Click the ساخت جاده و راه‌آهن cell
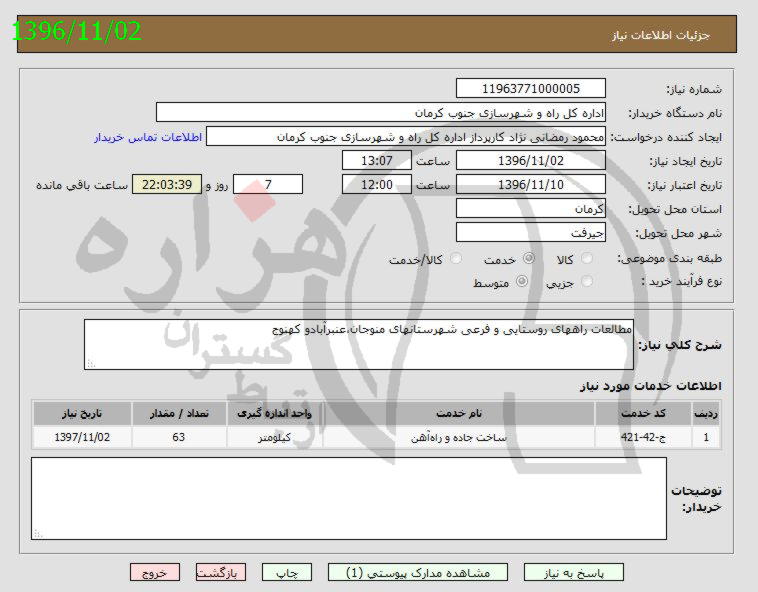The height and width of the screenshot is (592, 758). pos(459,437)
